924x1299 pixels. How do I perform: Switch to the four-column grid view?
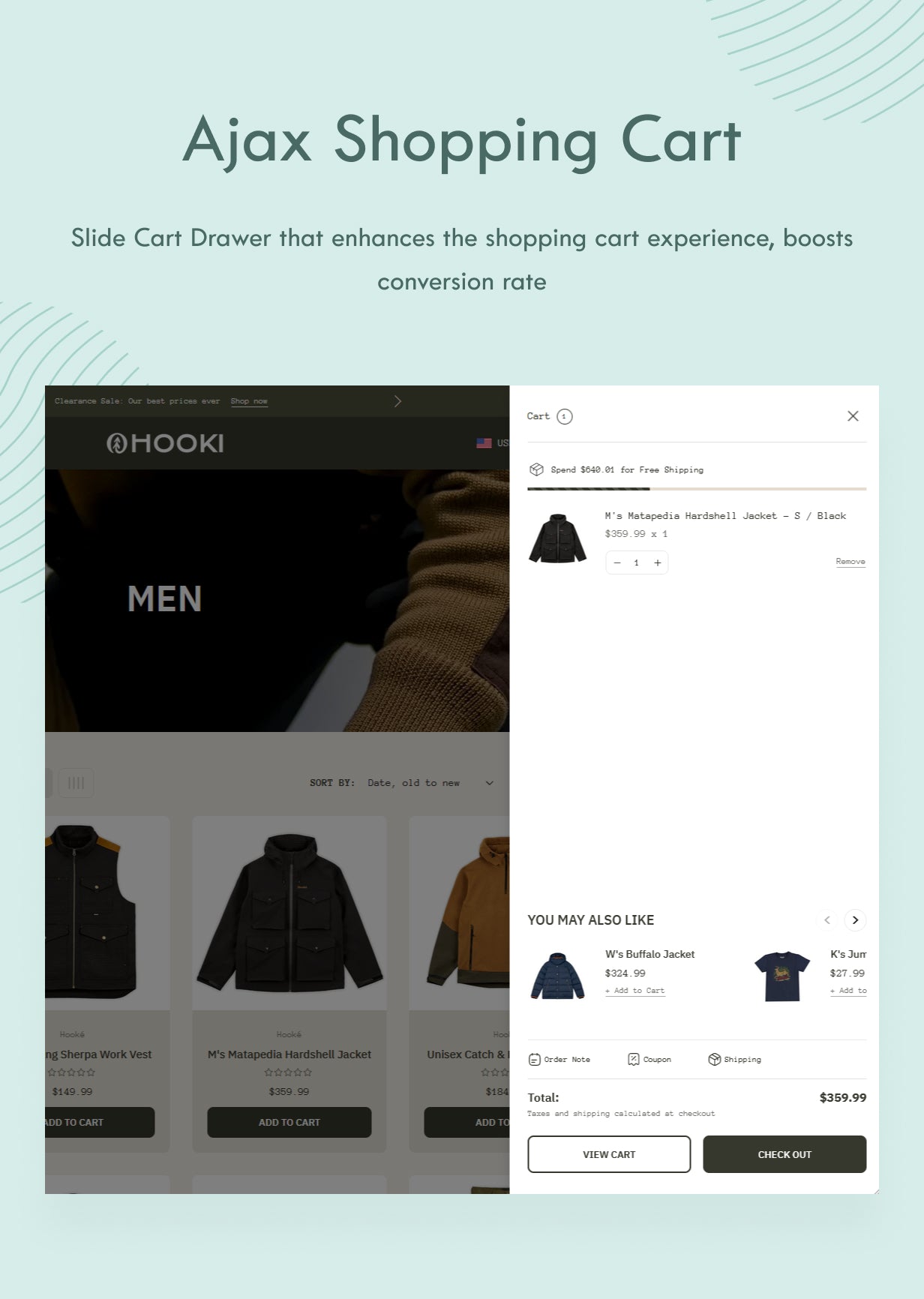[76, 783]
